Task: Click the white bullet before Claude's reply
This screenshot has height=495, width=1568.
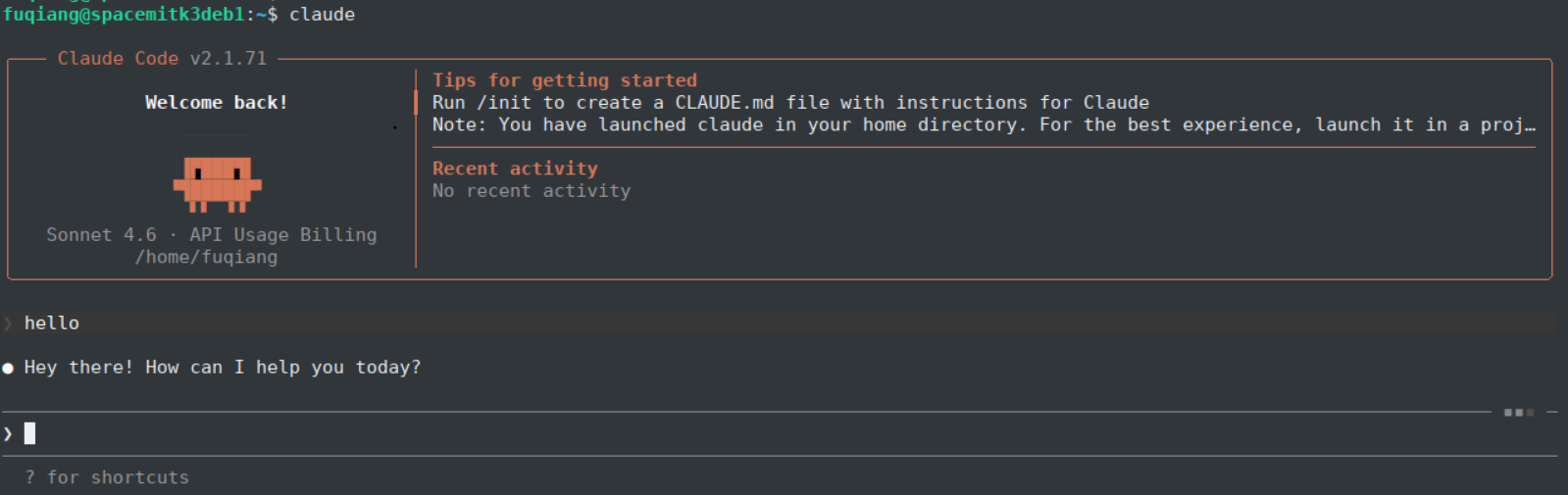Action: (8, 368)
